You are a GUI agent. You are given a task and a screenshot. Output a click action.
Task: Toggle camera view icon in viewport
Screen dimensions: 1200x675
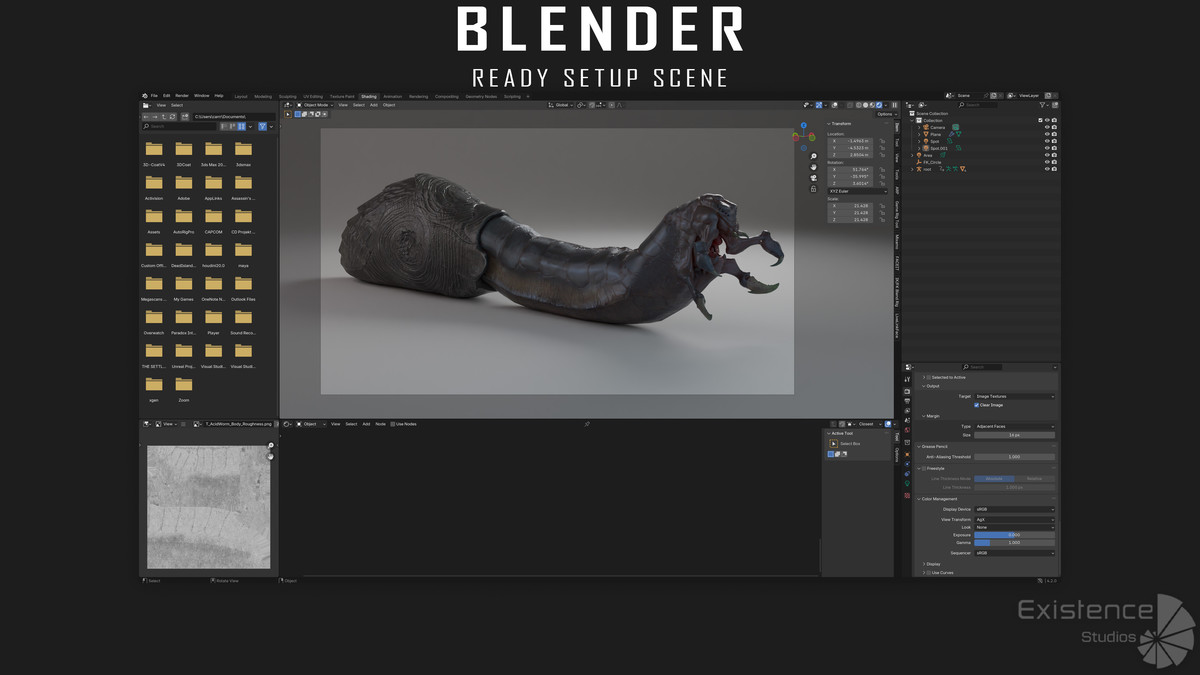point(813,178)
